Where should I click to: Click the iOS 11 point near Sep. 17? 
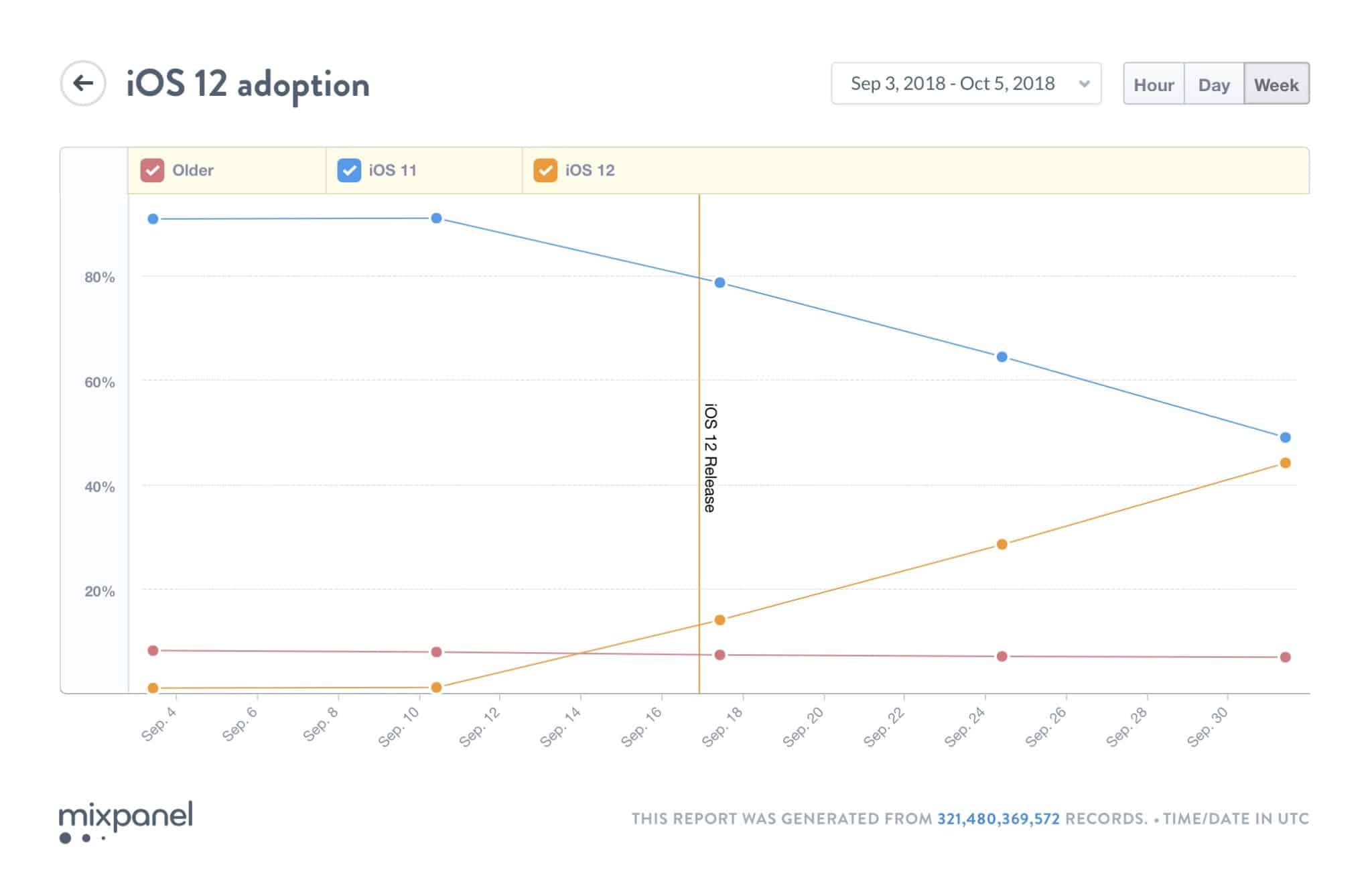(x=719, y=283)
